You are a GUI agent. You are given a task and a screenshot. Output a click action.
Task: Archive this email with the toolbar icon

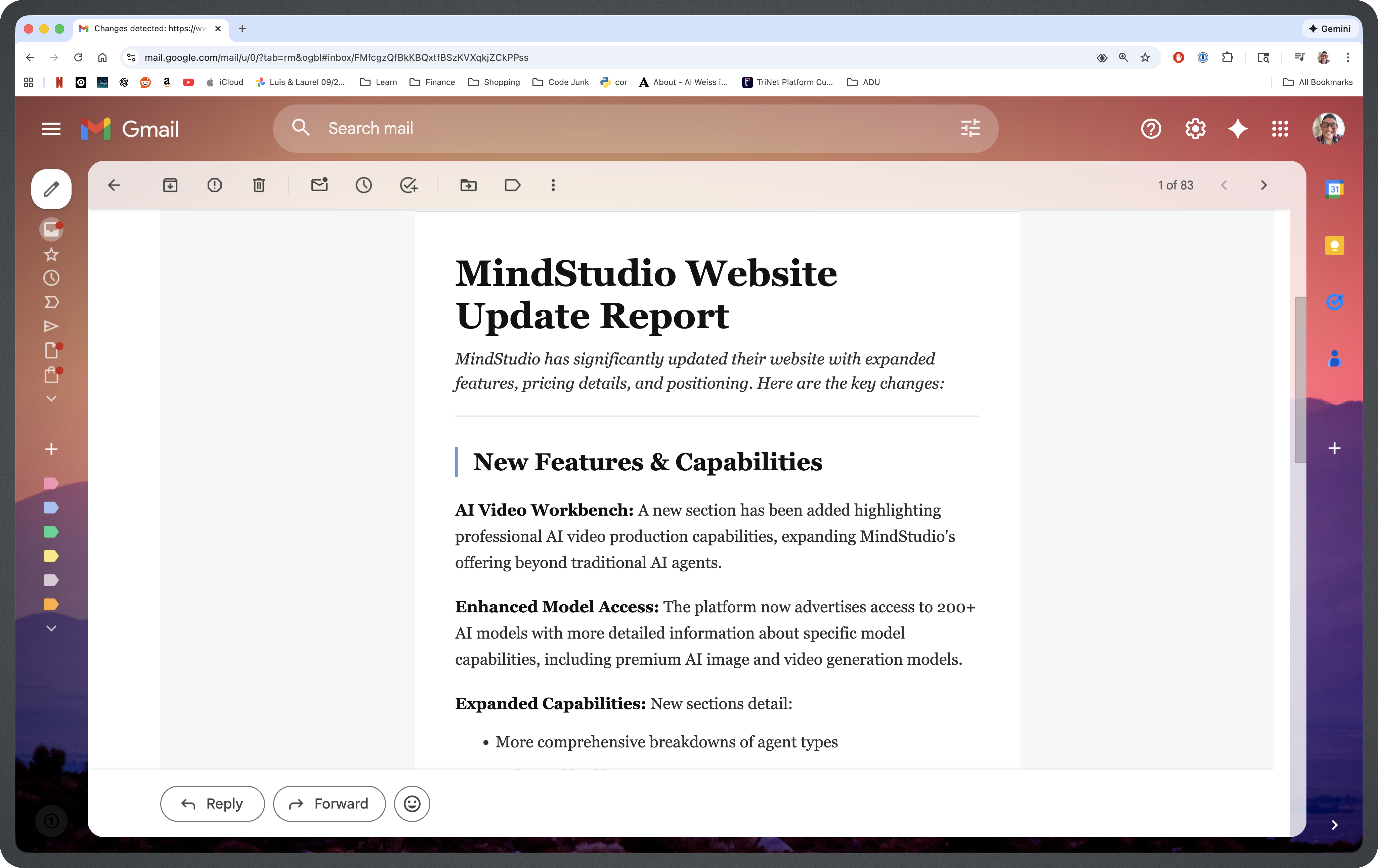point(170,185)
